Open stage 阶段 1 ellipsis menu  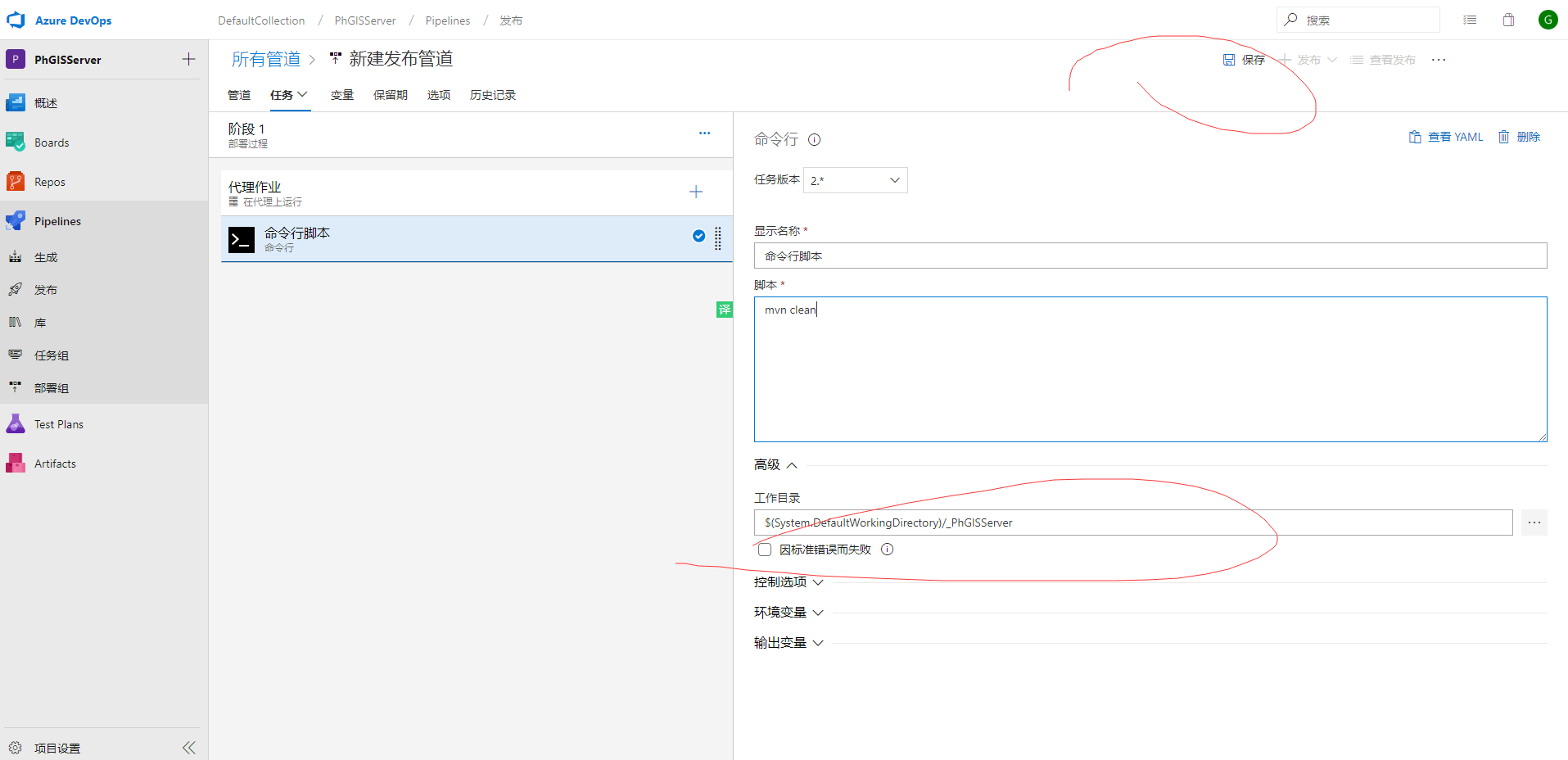[704, 133]
